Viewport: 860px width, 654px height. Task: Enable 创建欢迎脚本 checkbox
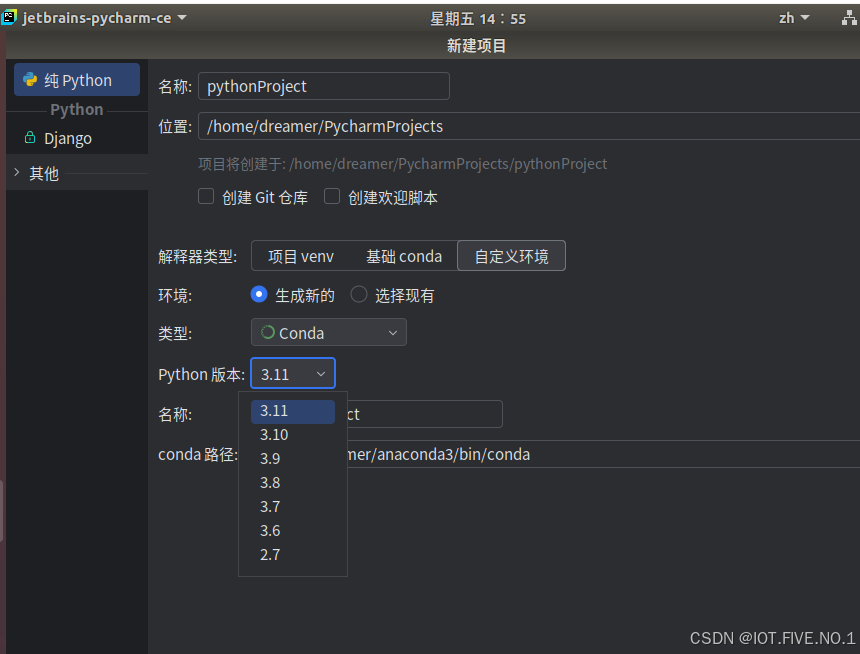click(332, 196)
